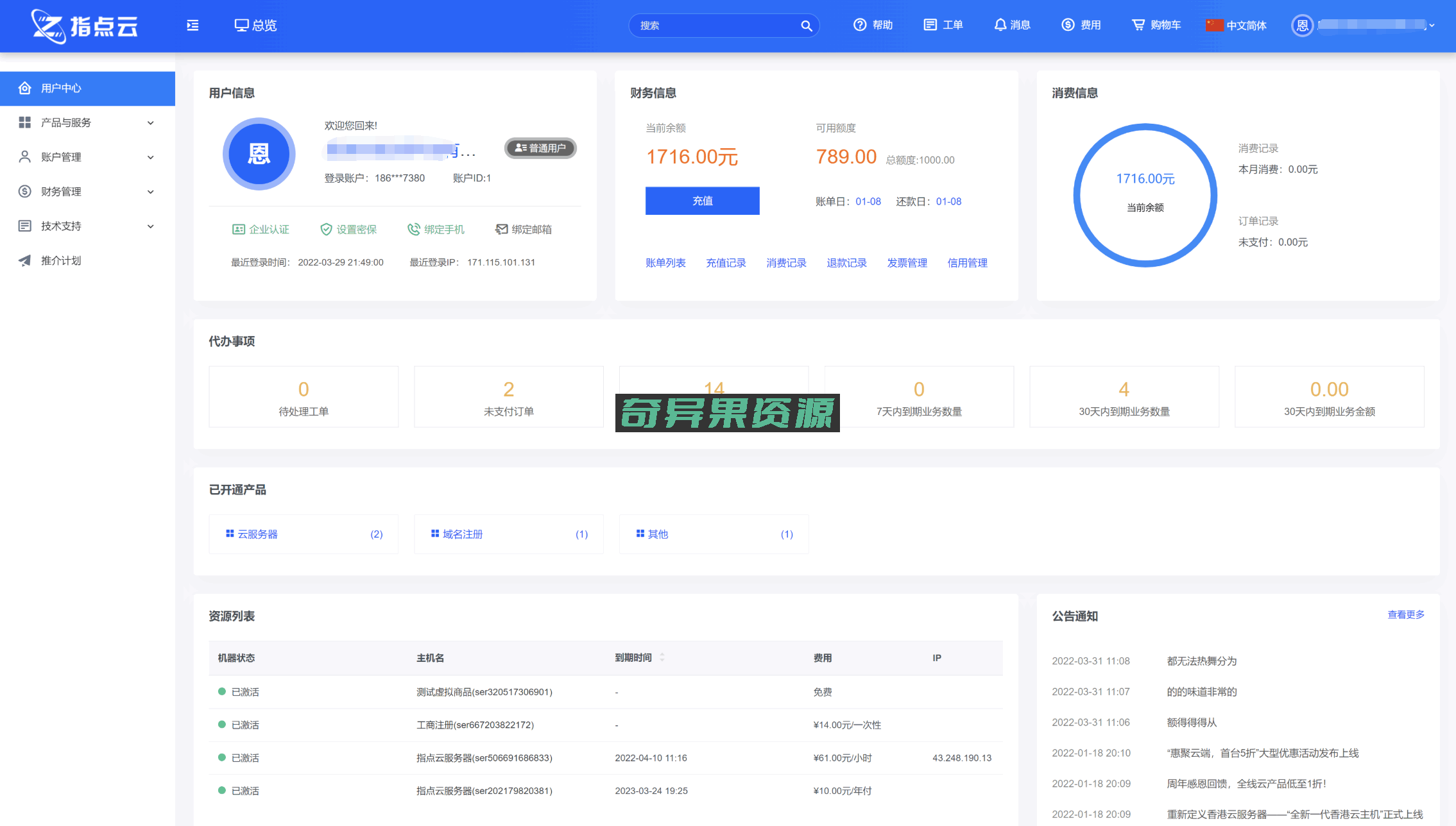Image resolution: width=1456 pixels, height=826 pixels.
Task: Click the blue recharge button
Action: click(x=702, y=201)
